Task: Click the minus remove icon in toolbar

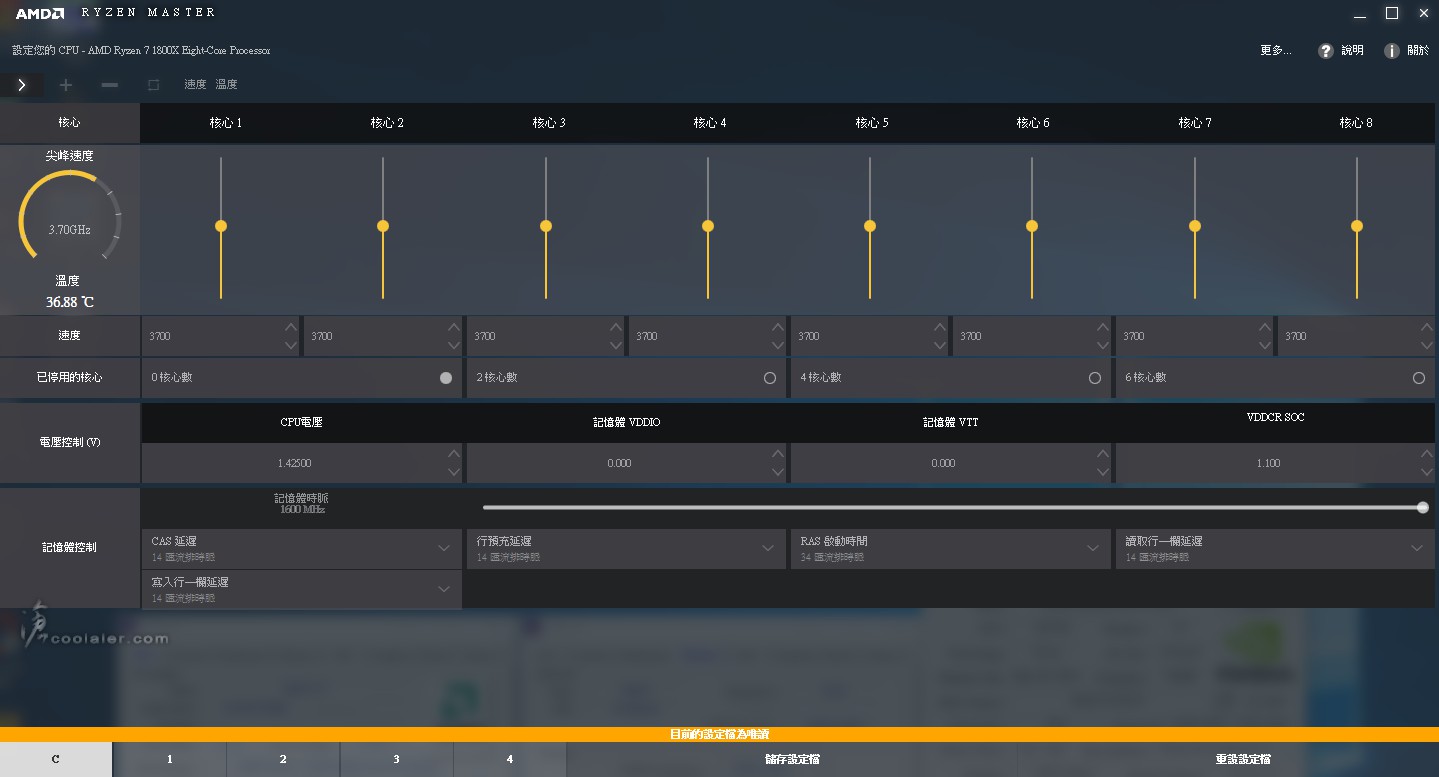Action: pos(110,85)
